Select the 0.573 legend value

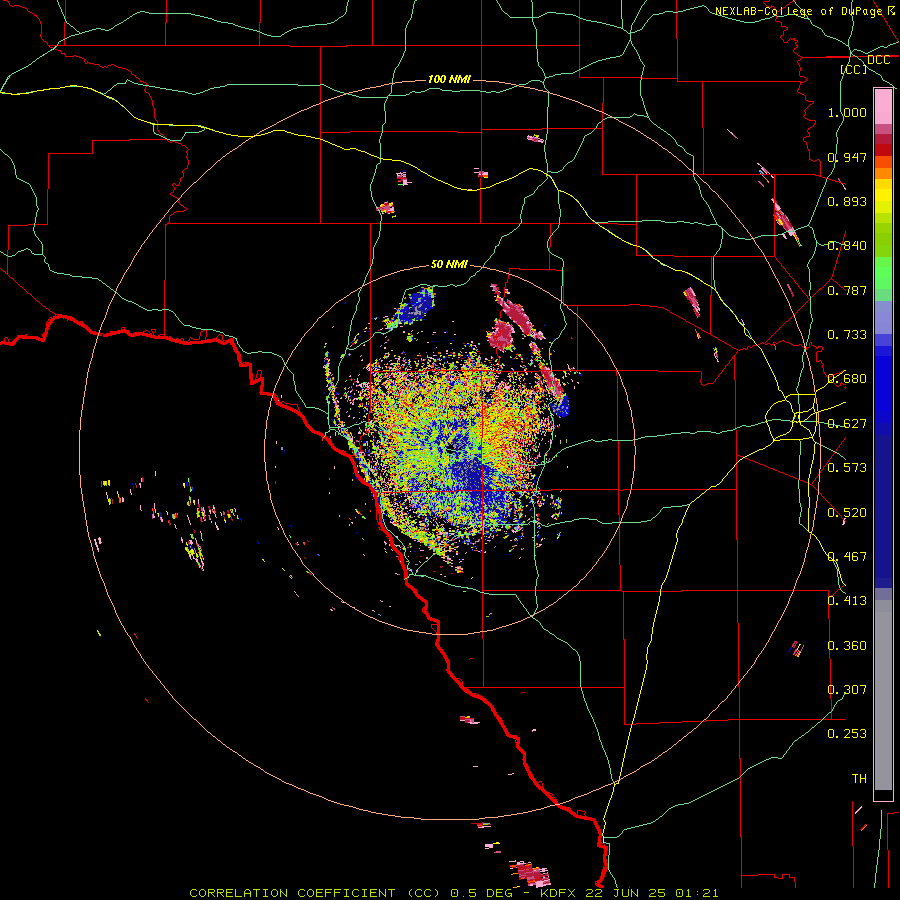(847, 467)
